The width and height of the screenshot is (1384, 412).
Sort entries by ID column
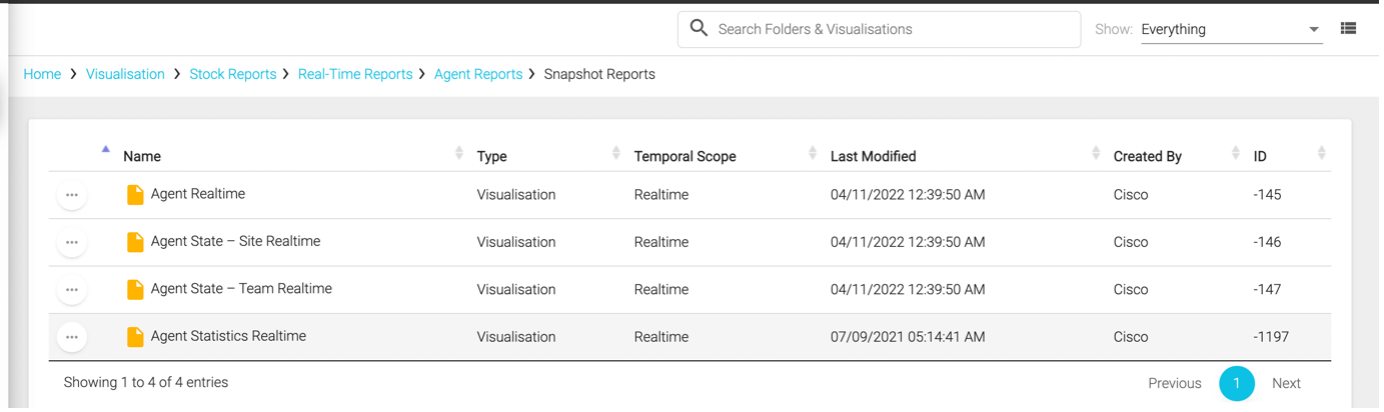coord(1260,156)
